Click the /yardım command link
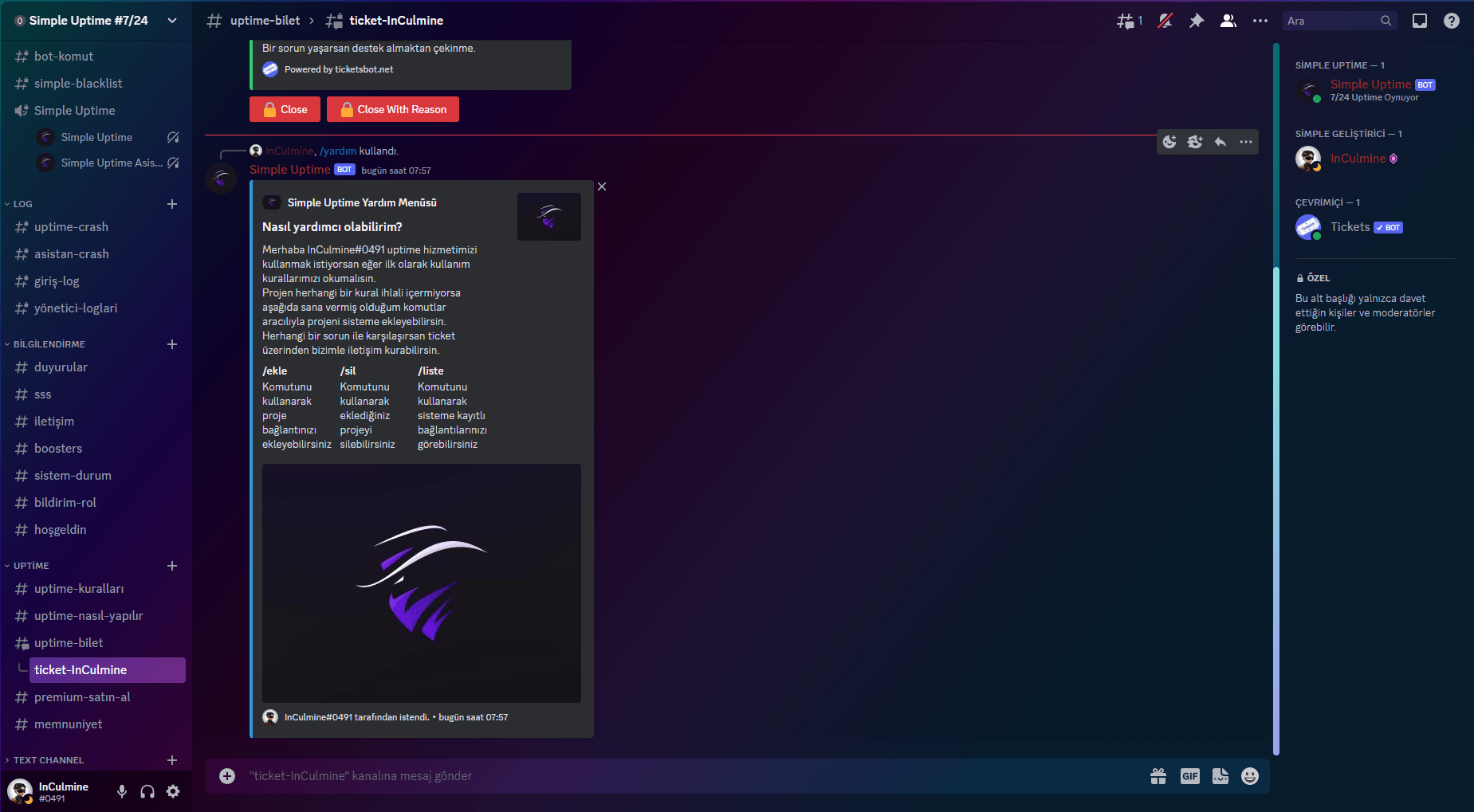 tap(338, 151)
